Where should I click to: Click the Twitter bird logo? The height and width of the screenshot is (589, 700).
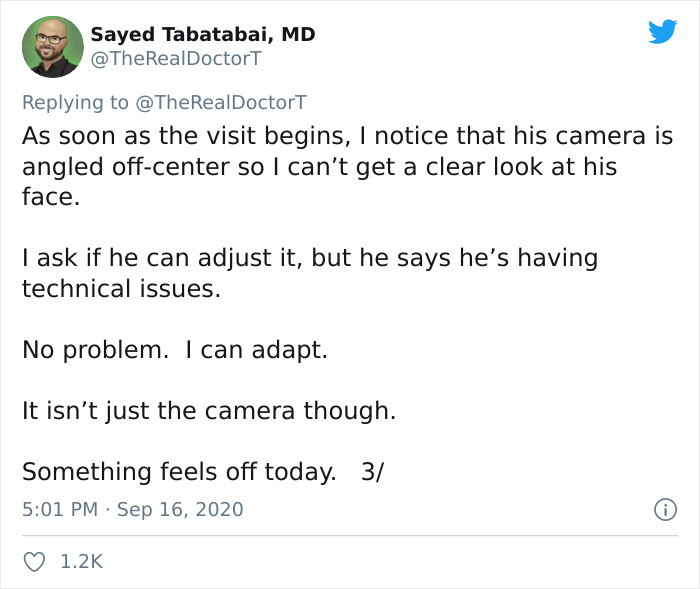662,32
